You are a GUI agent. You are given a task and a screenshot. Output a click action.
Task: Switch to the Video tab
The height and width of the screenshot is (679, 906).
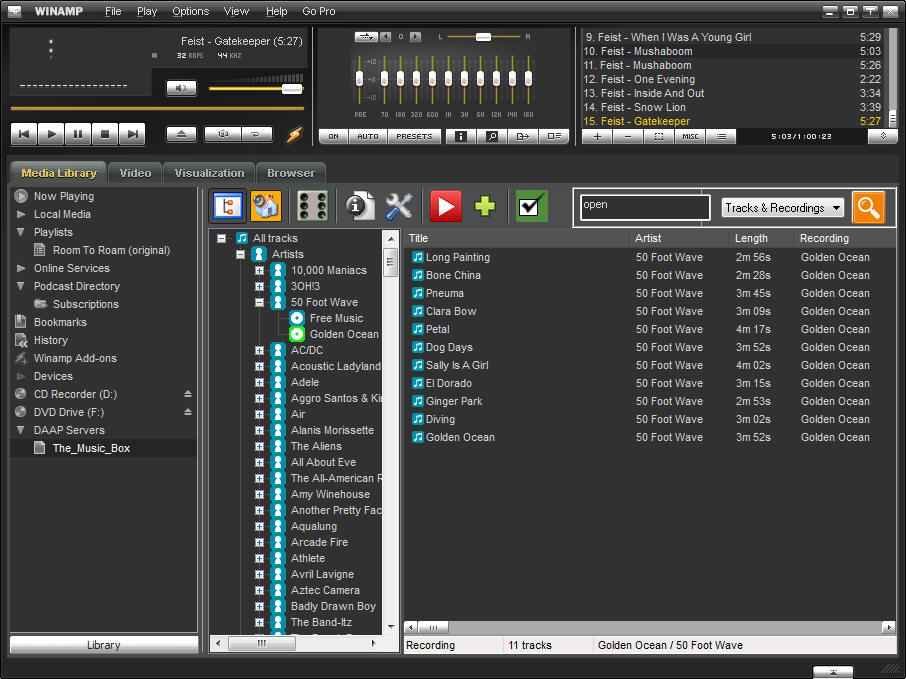coord(135,173)
